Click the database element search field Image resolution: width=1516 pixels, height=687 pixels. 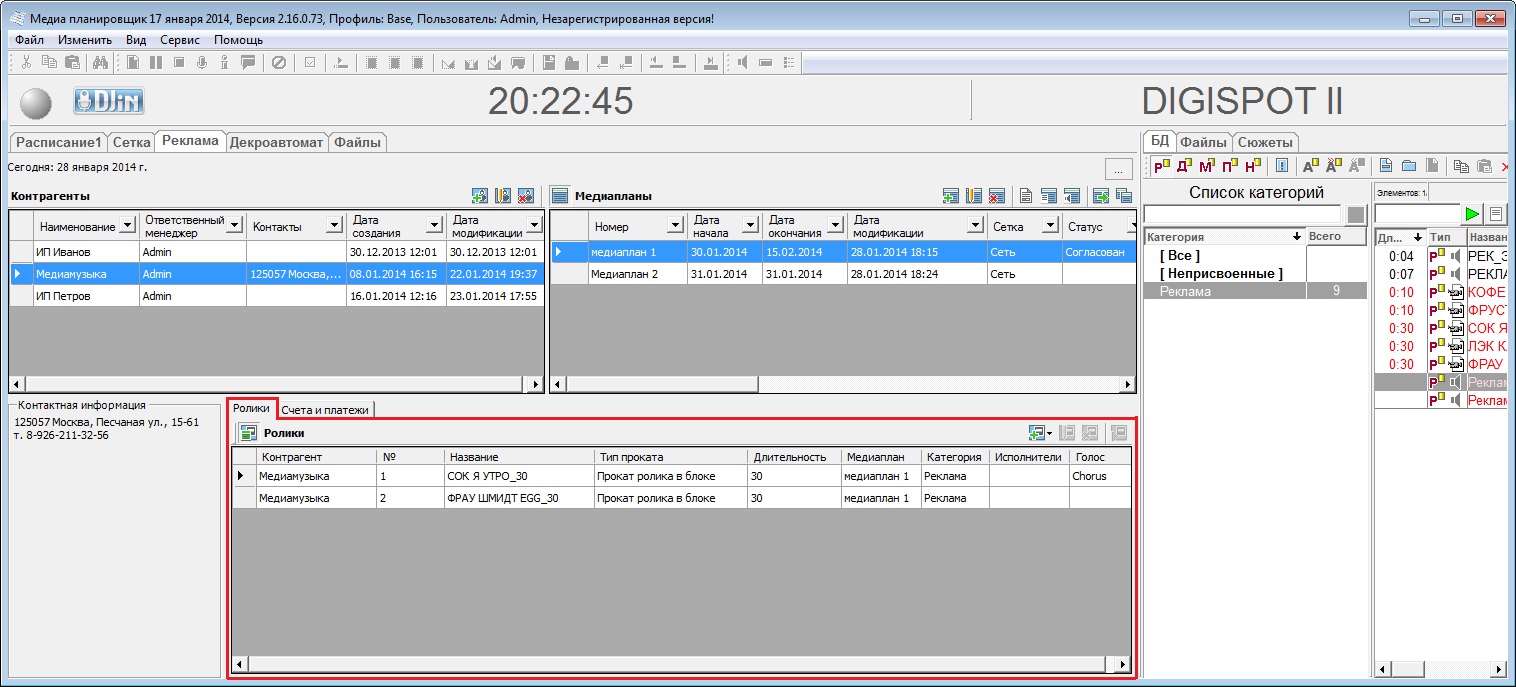click(1417, 214)
